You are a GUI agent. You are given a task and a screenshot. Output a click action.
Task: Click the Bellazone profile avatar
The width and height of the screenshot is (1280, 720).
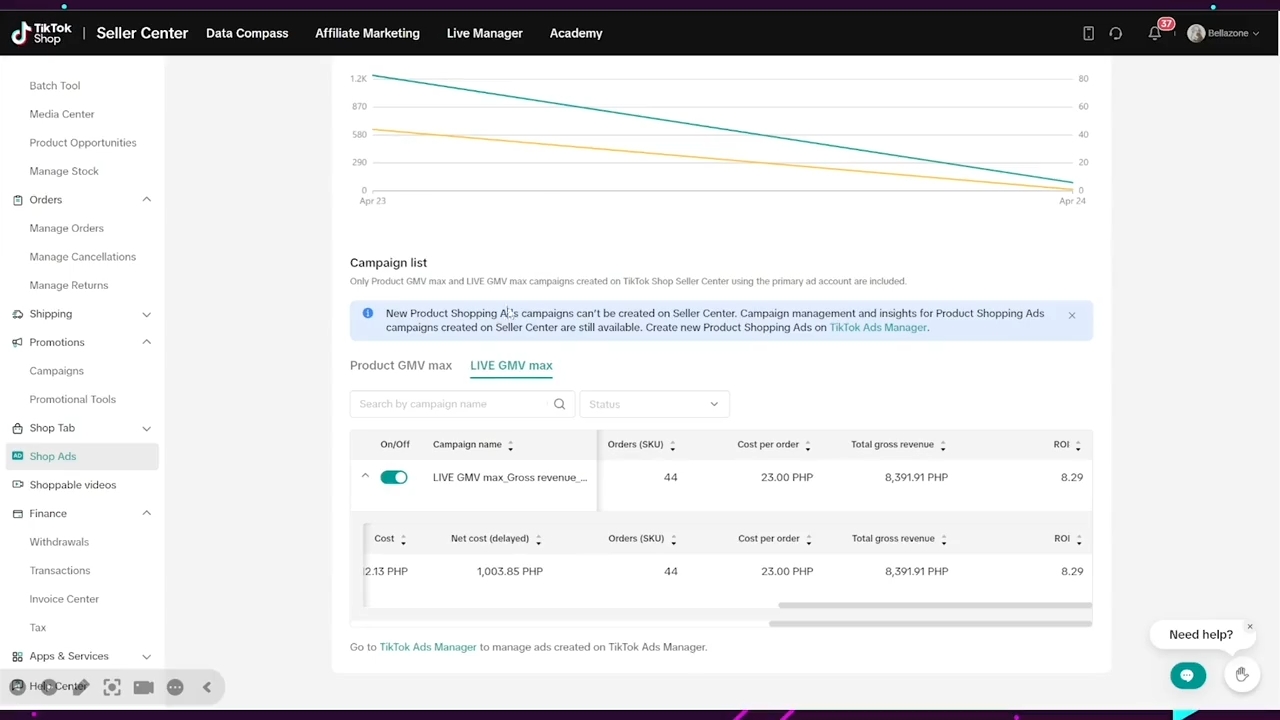(1196, 33)
